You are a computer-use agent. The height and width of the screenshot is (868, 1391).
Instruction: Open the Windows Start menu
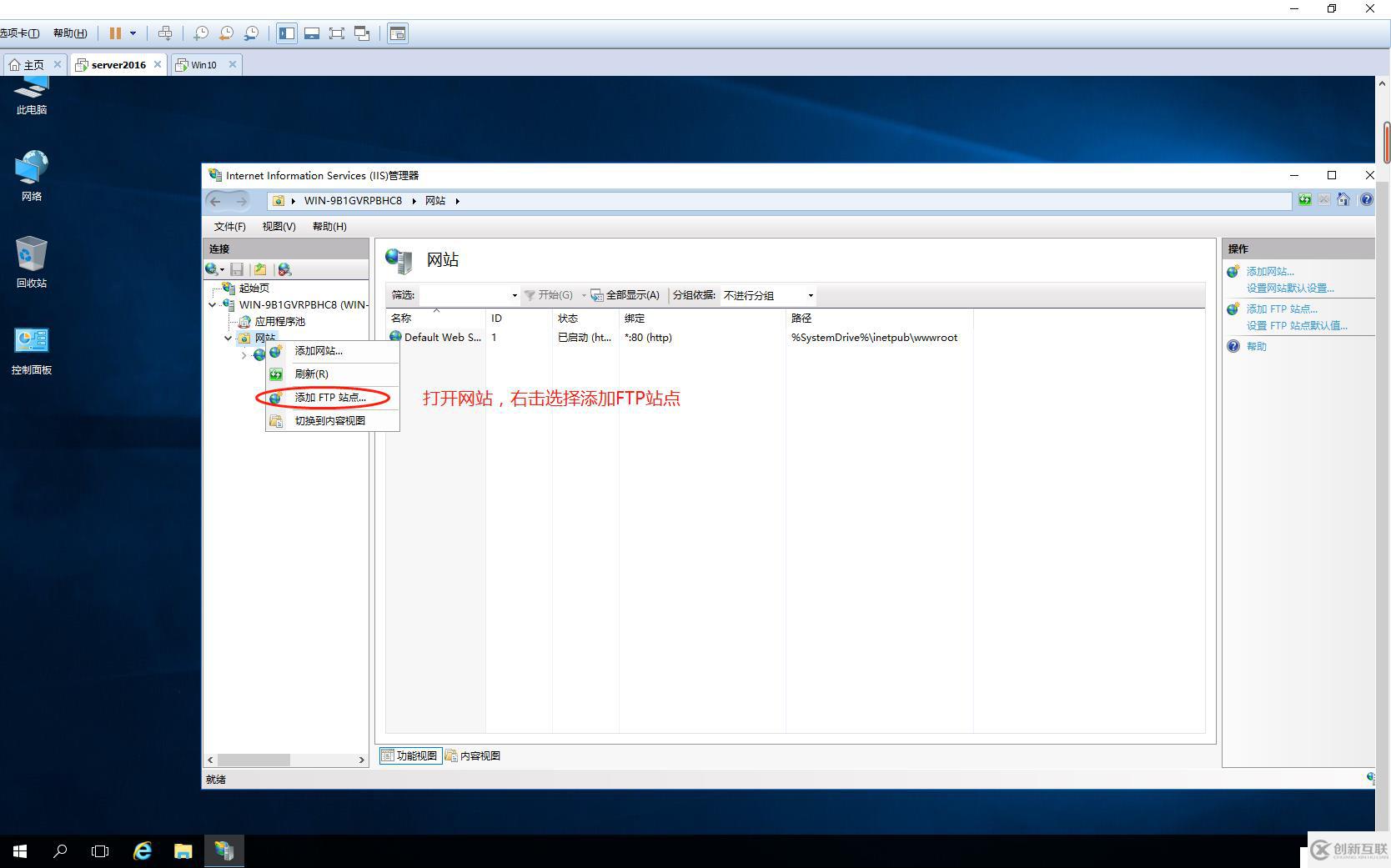tap(20, 851)
